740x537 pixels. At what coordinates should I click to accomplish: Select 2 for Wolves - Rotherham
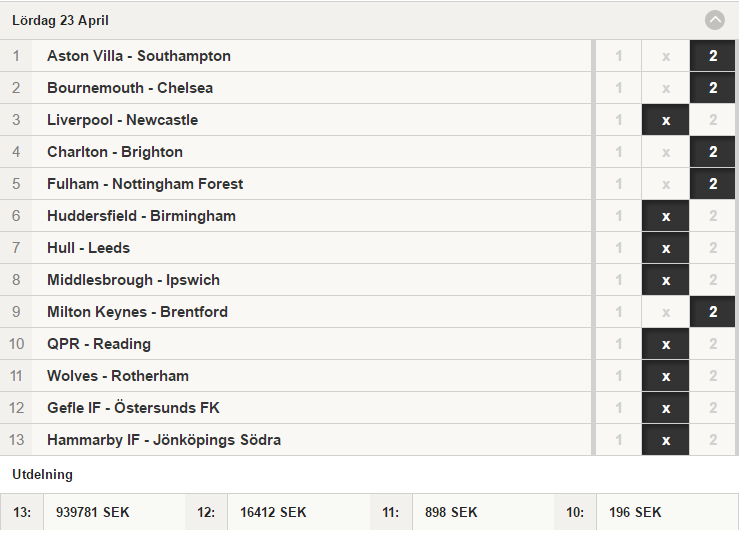point(712,376)
